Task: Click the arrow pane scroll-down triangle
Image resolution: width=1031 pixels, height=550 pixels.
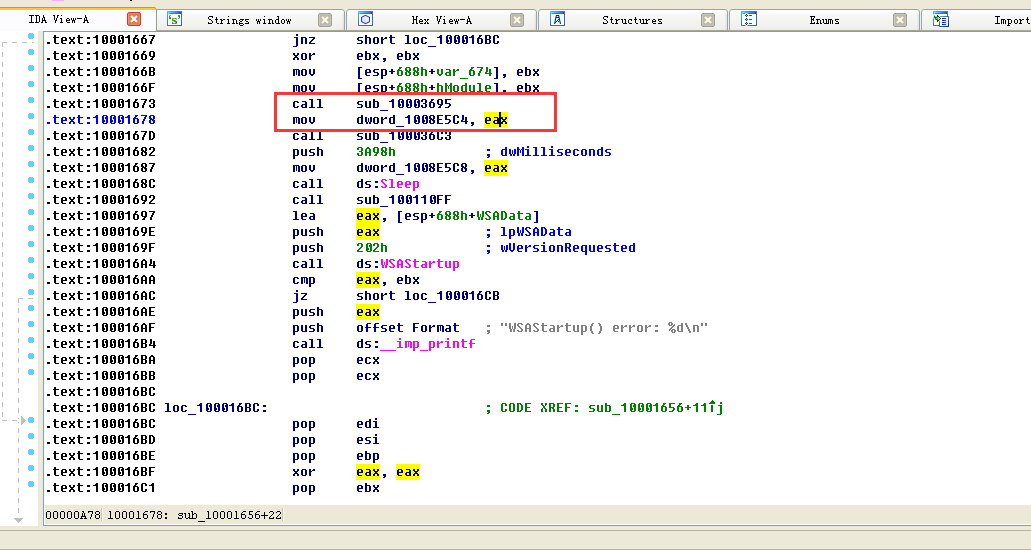Action: point(18,520)
